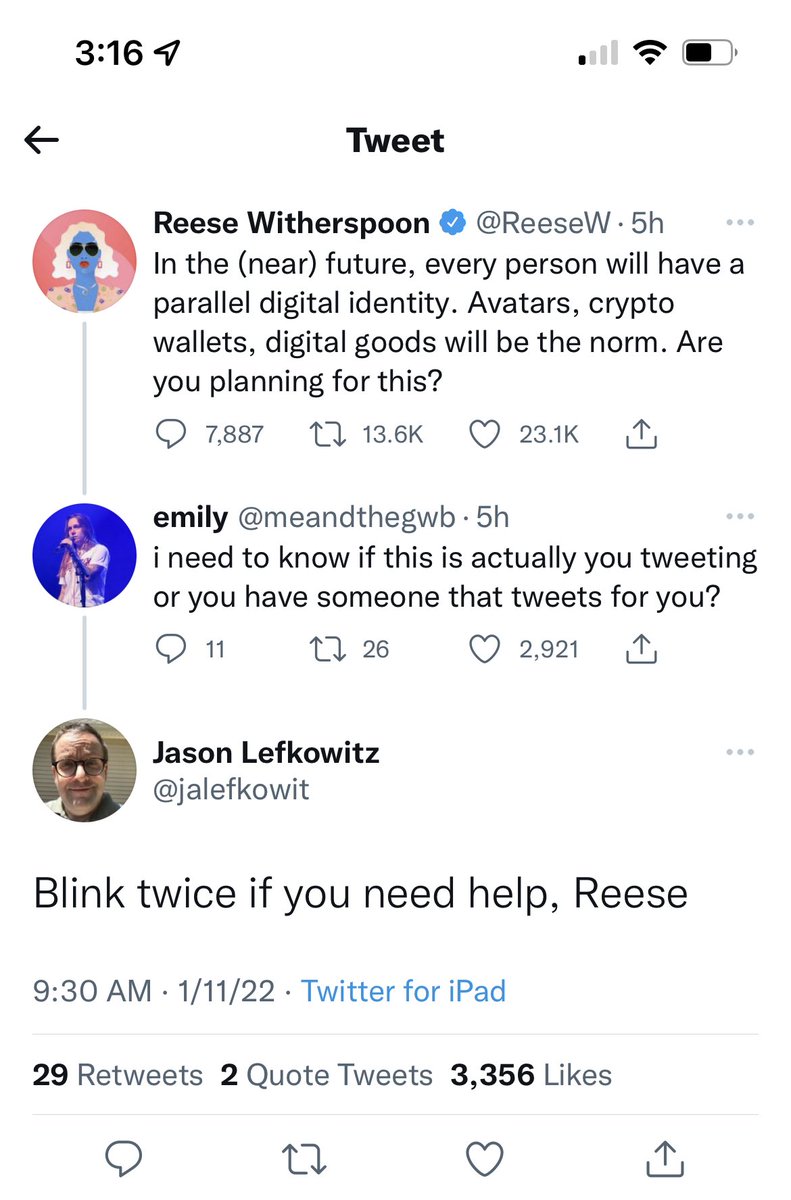The height and width of the screenshot is (1200, 791).
Task: Like Jason Lefkowitz's main tweet
Action: coord(486,1159)
